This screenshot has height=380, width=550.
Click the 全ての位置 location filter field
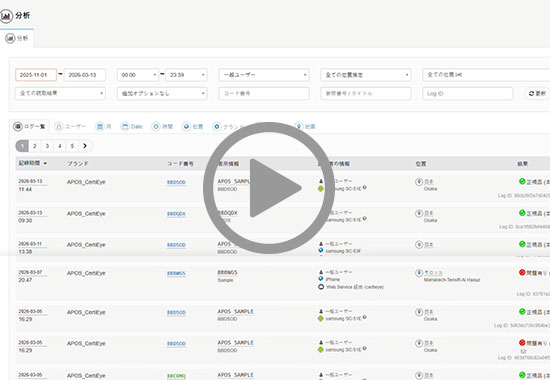coord(486,75)
